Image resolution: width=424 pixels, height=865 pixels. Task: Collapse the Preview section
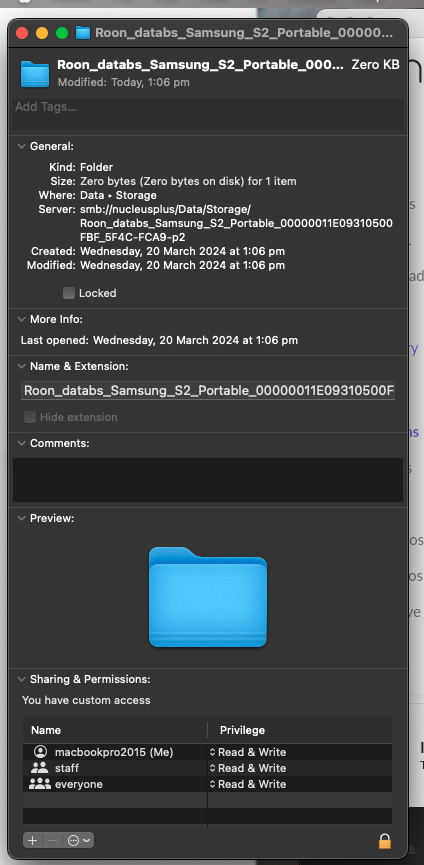click(x=22, y=519)
